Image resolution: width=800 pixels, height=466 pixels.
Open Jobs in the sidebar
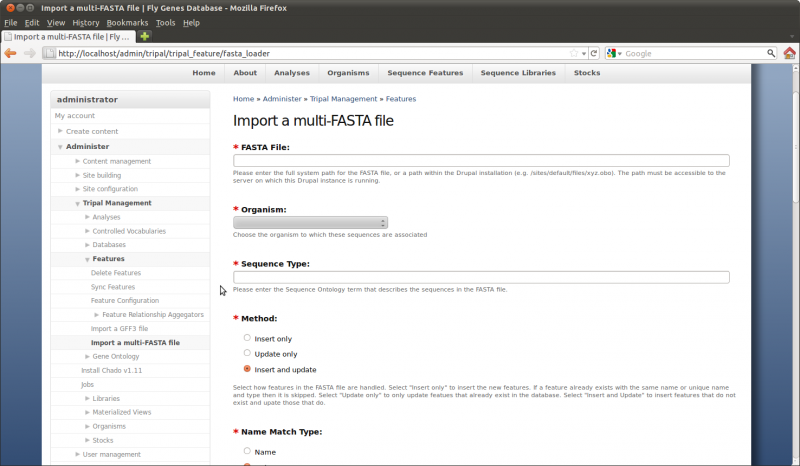click(x=87, y=384)
